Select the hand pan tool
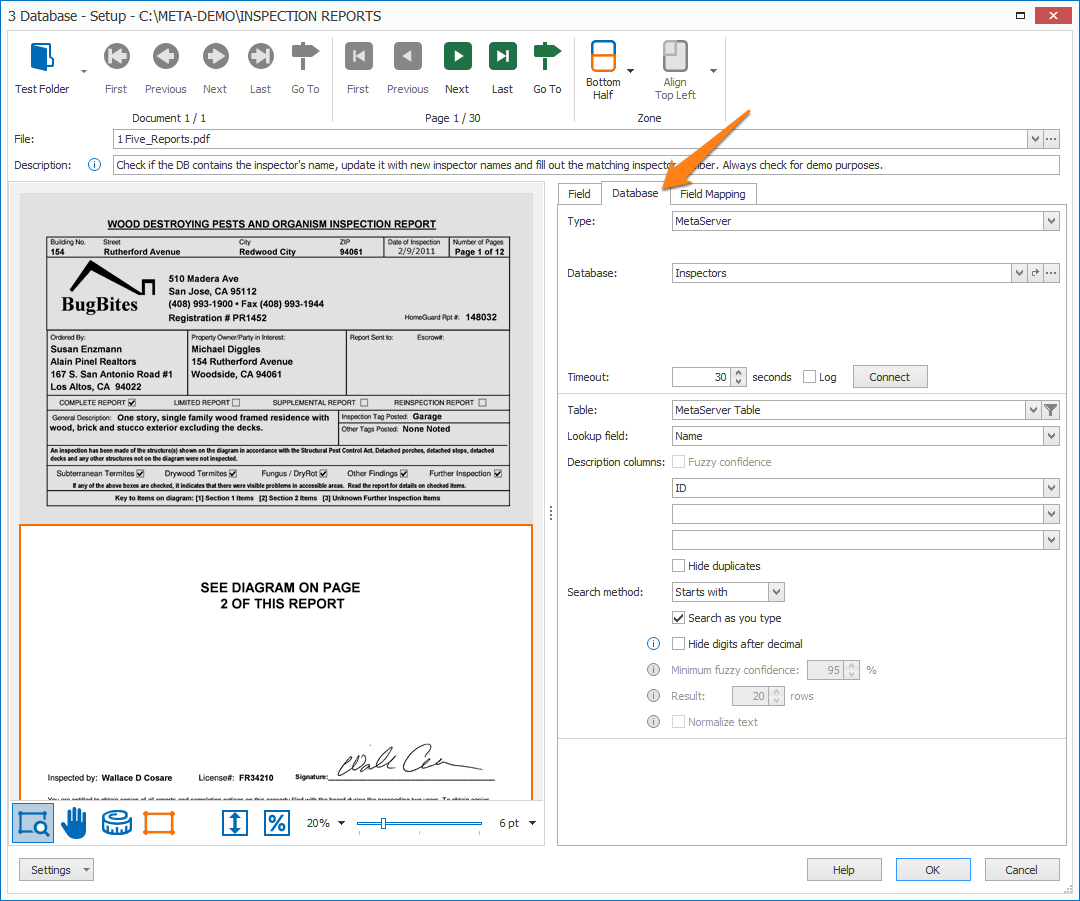Screen dimensions: 1080x901 [74, 823]
